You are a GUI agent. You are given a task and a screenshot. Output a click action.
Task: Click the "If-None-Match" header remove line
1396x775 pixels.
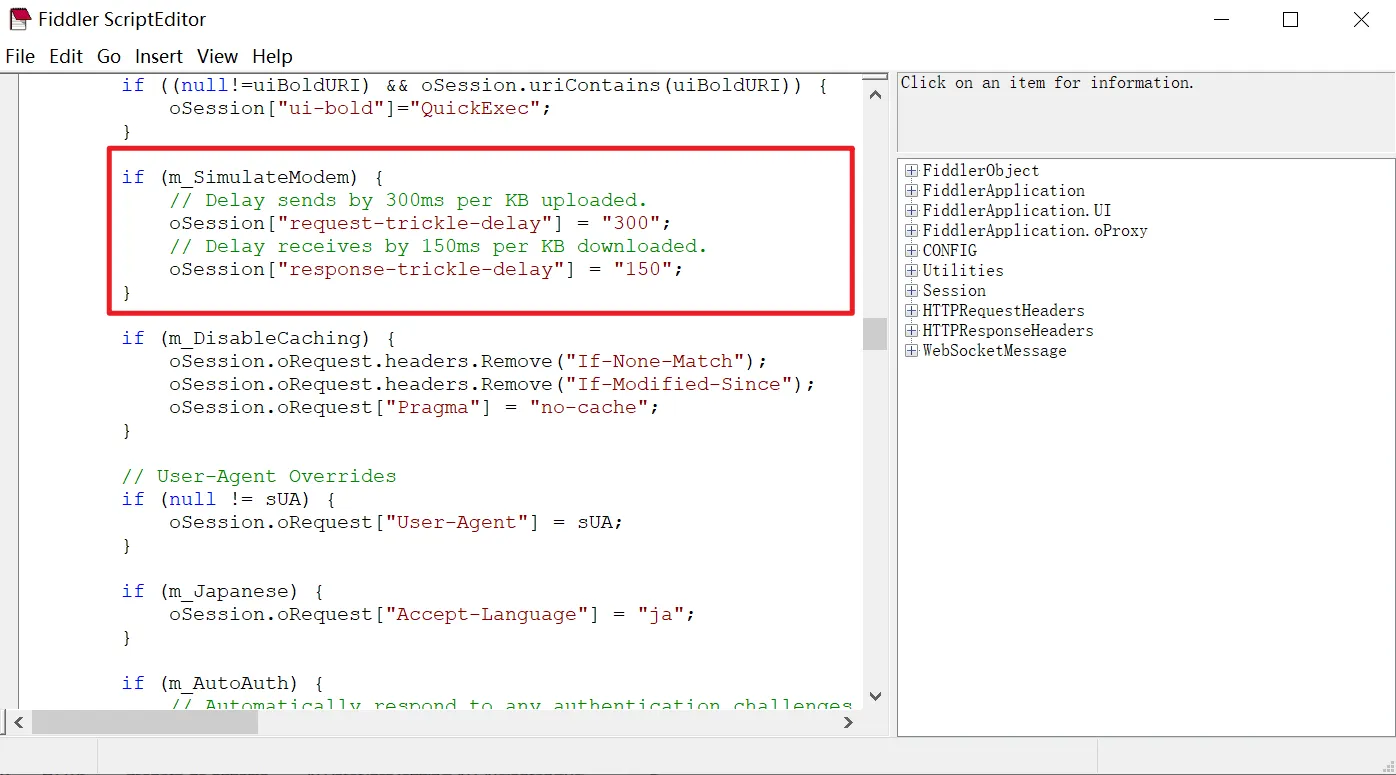pyautogui.click(x=468, y=361)
